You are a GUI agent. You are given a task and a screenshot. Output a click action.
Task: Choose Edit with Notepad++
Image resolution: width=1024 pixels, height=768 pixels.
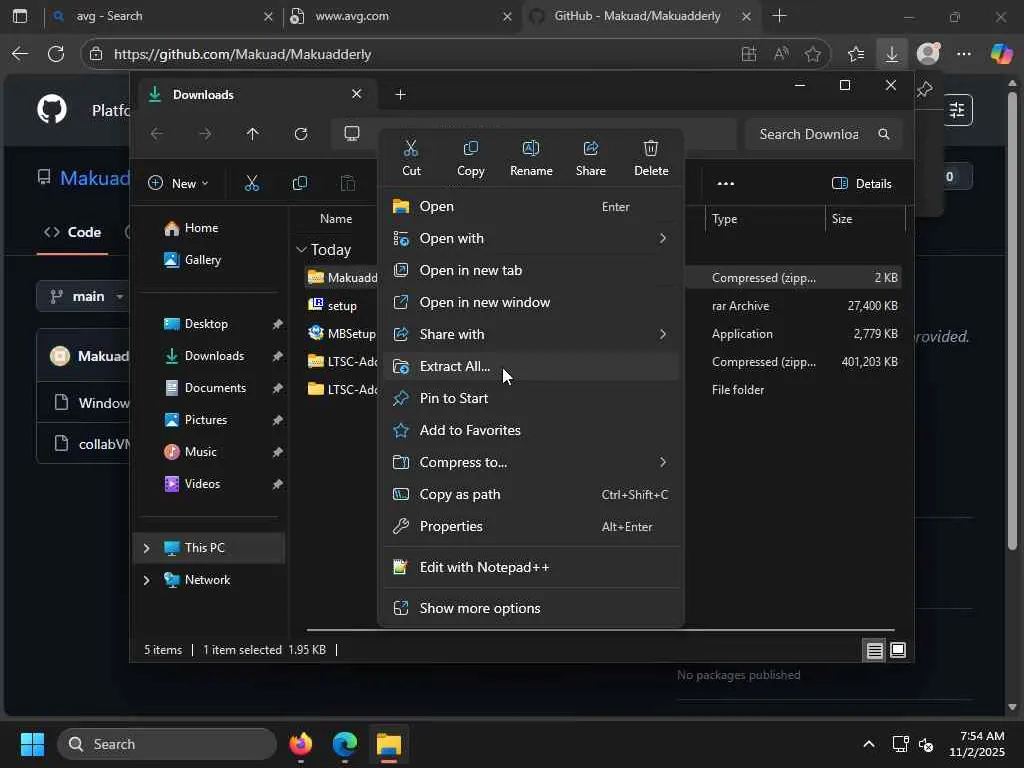[484, 567]
